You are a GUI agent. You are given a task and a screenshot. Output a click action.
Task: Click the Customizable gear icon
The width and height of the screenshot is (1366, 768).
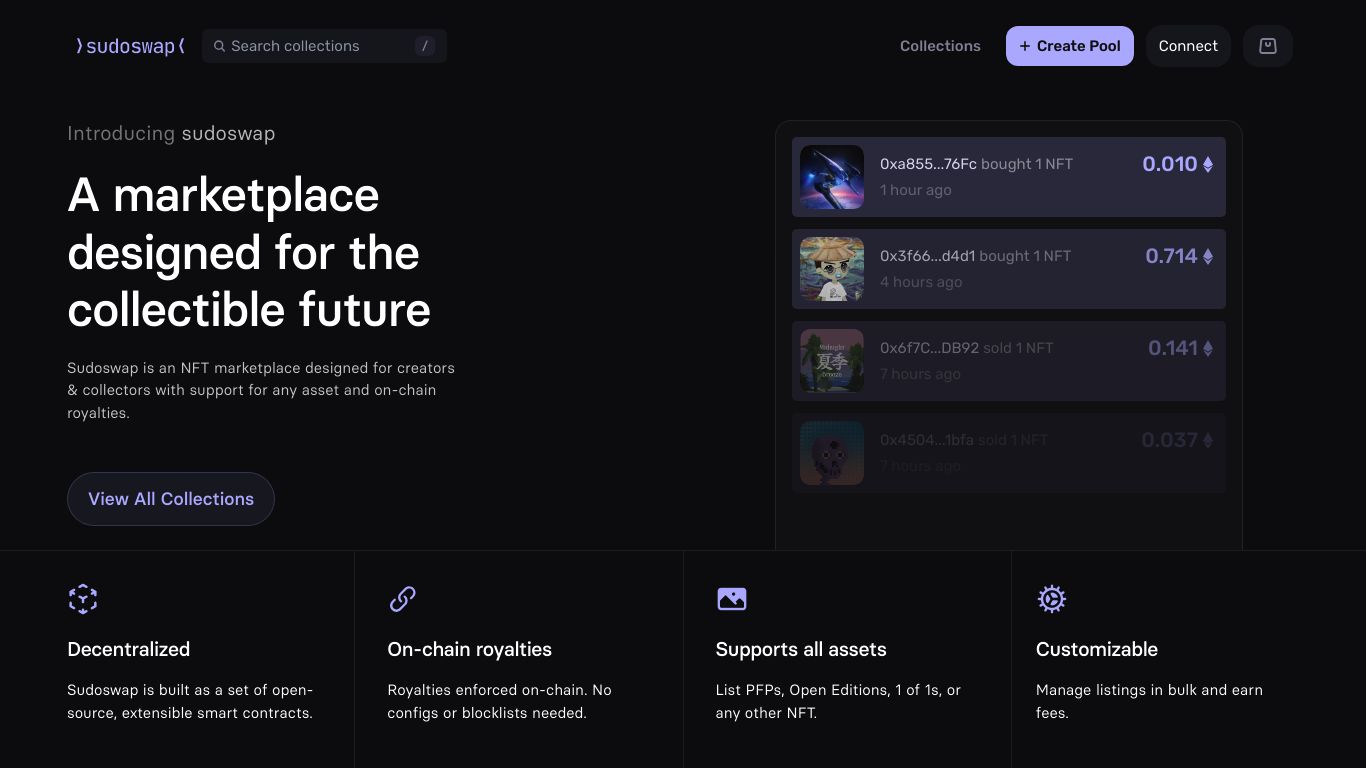point(1051,599)
